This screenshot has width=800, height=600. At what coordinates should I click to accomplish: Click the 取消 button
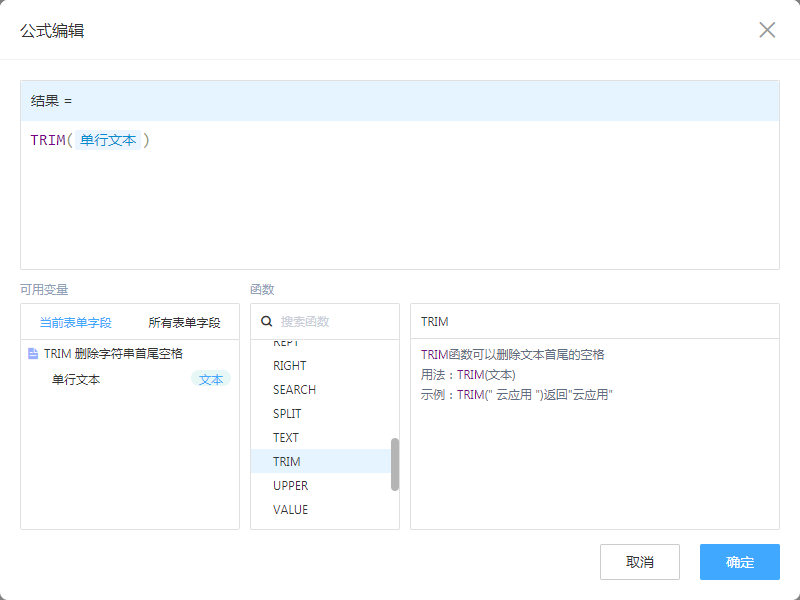point(639,562)
